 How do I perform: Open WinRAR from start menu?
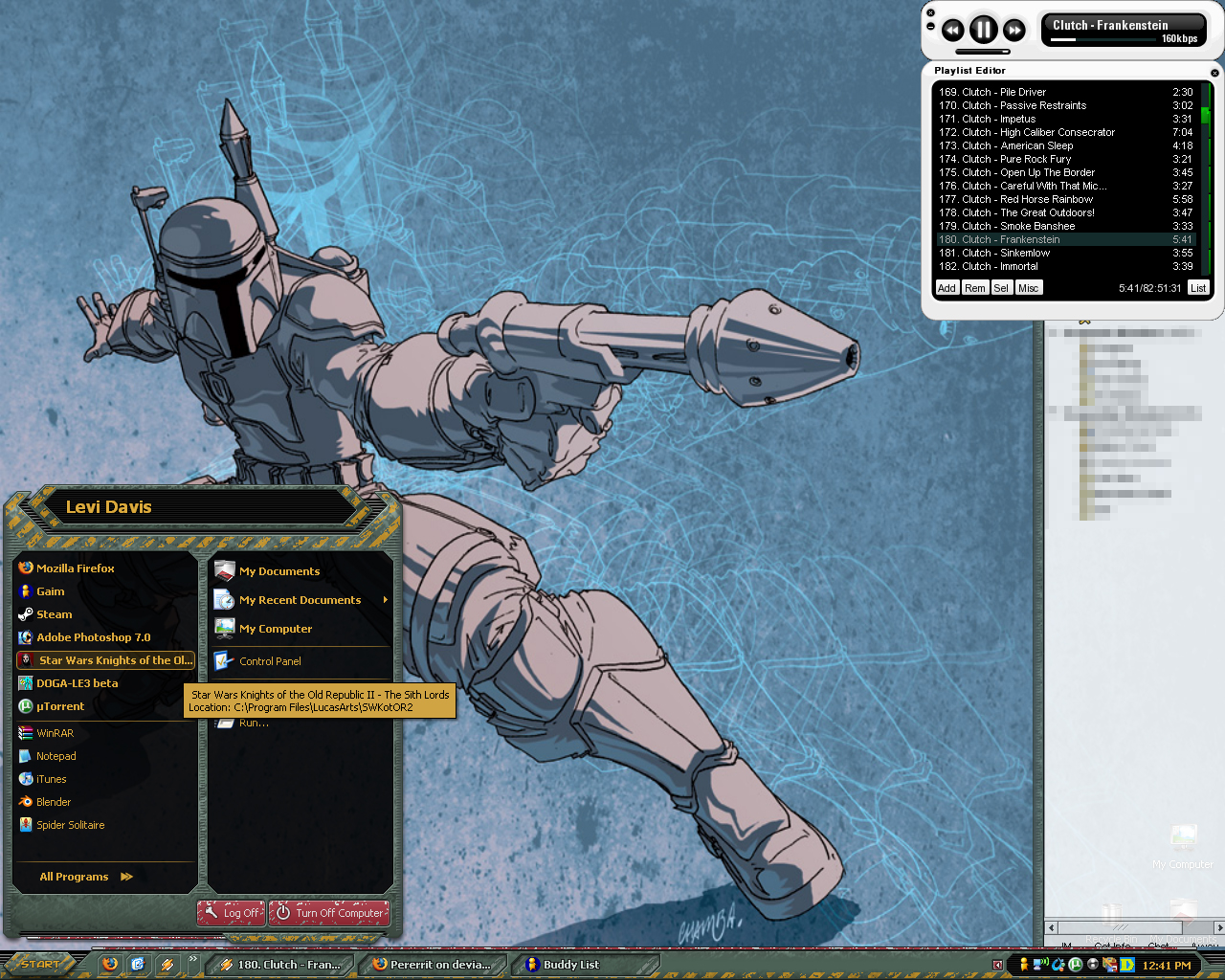[105, 733]
